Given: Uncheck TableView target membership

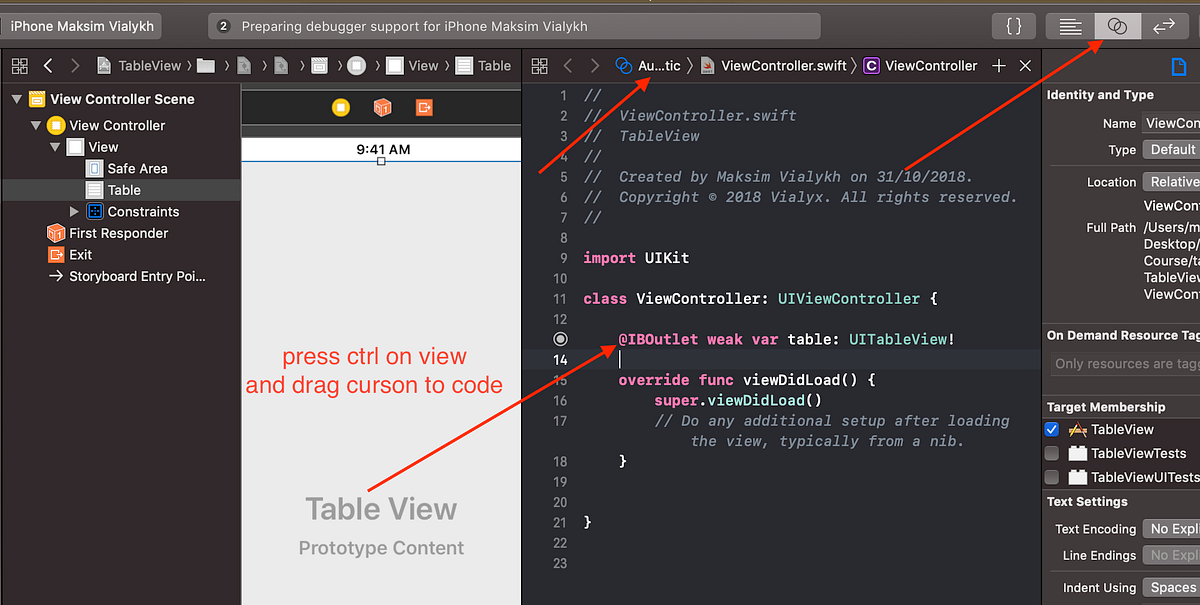Looking at the screenshot, I should coord(1051,429).
